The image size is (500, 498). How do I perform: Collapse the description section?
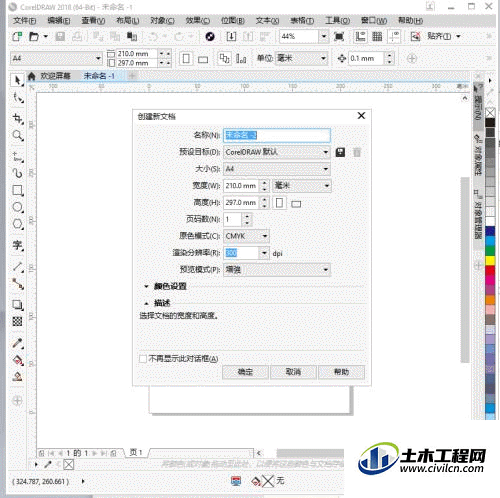[x=146, y=303]
